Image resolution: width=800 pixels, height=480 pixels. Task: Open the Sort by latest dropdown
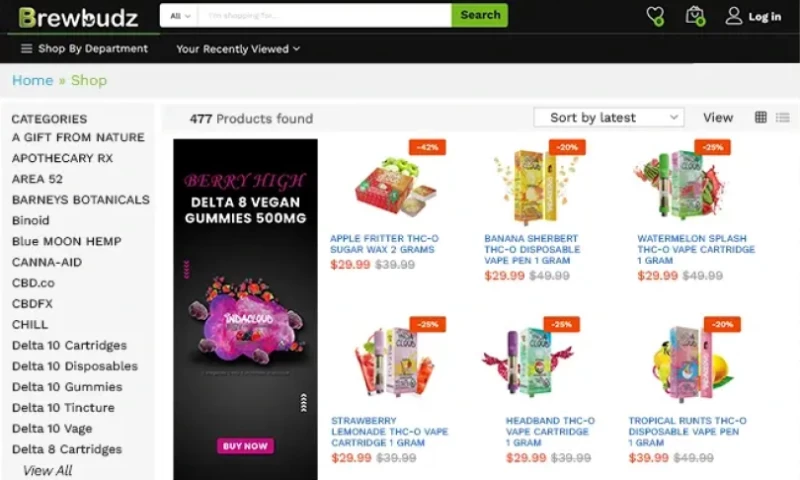tap(609, 118)
